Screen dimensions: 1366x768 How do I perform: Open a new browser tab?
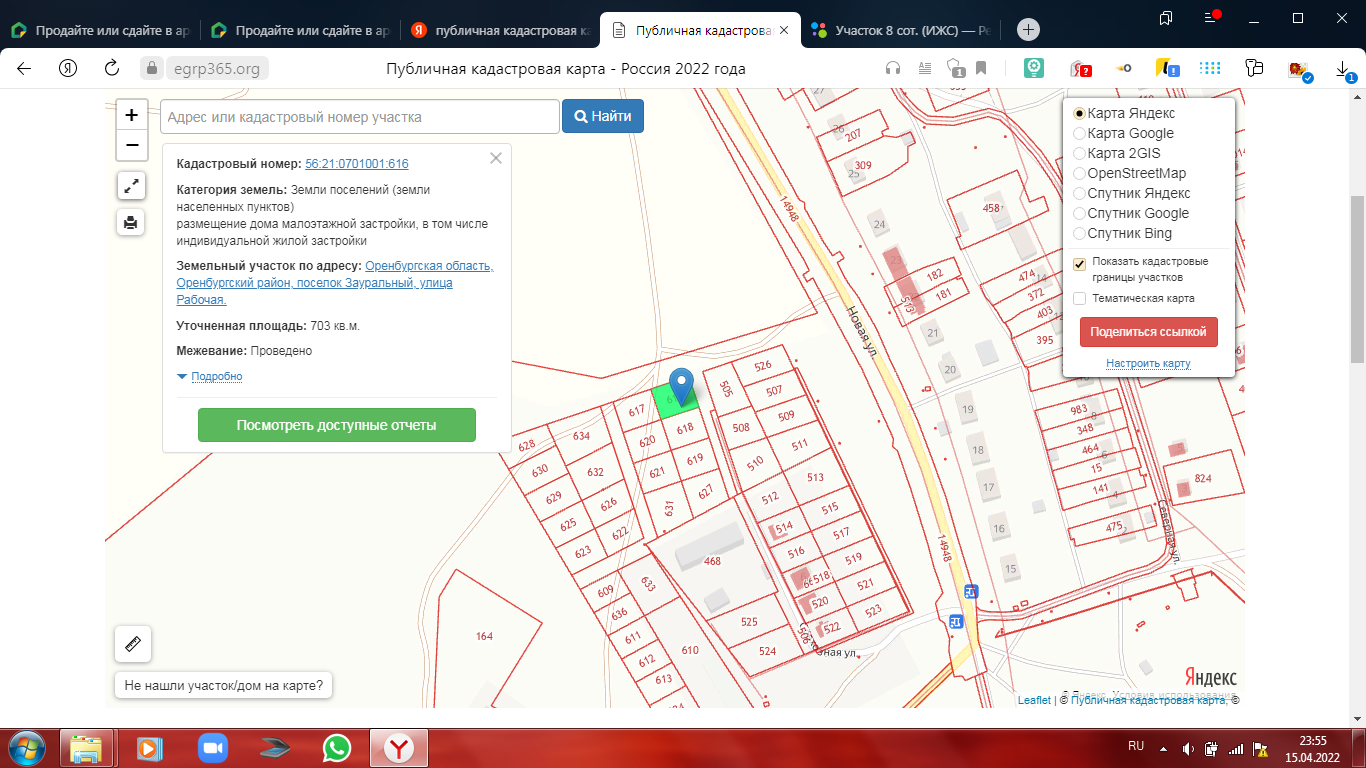click(x=1028, y=30)
